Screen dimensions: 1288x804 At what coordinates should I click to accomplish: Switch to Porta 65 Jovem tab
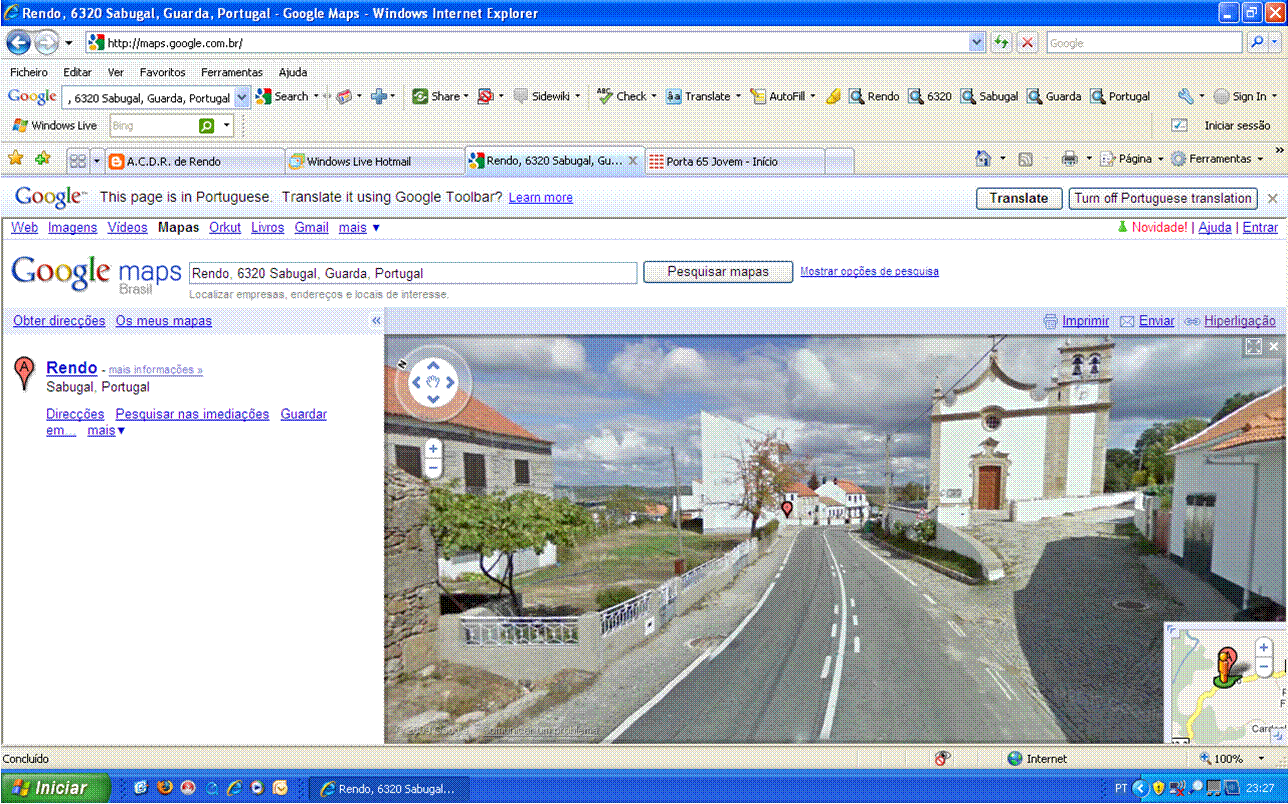tap(734, 161)
